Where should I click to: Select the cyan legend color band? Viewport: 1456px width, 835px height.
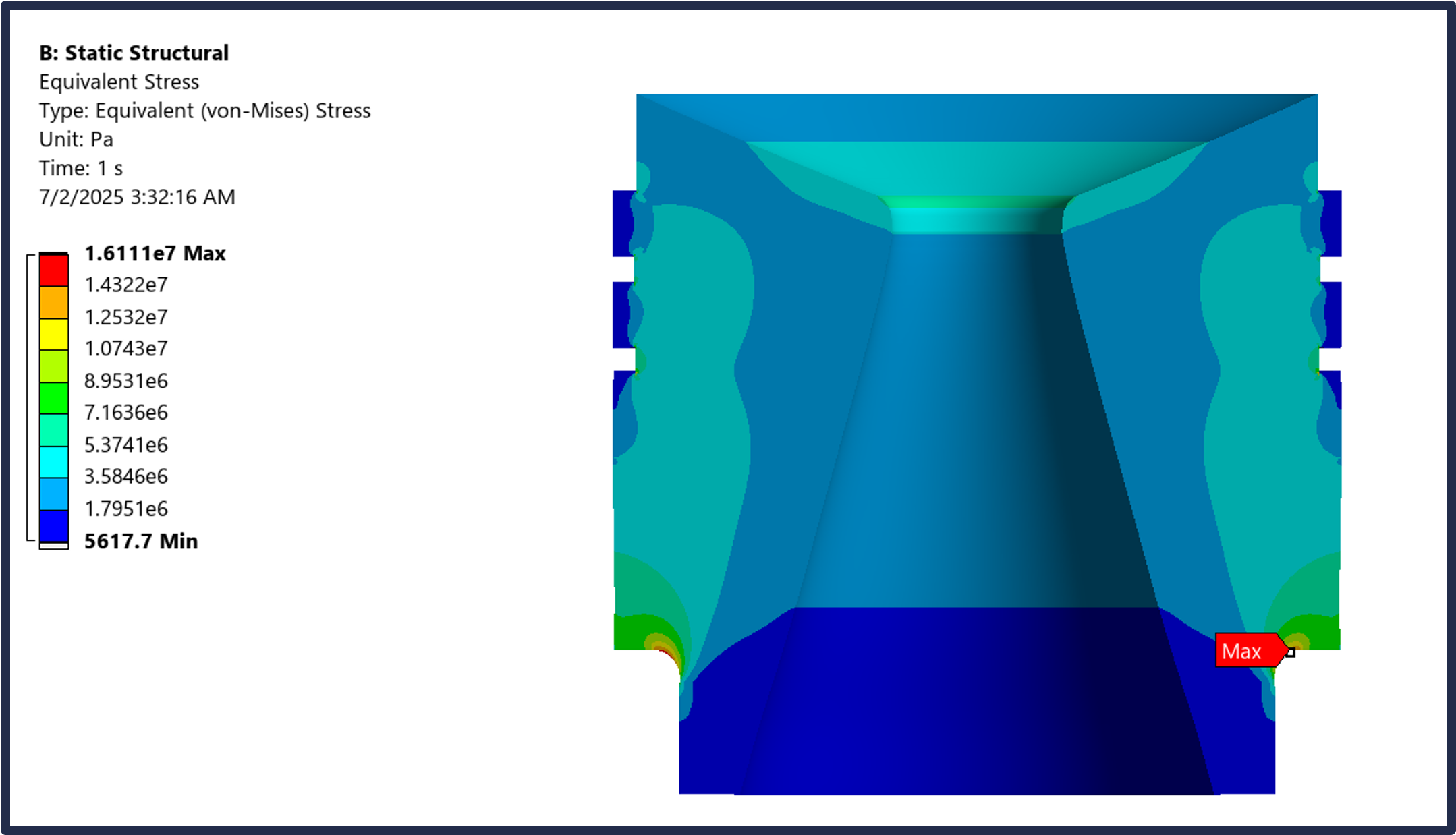point(54,462)
